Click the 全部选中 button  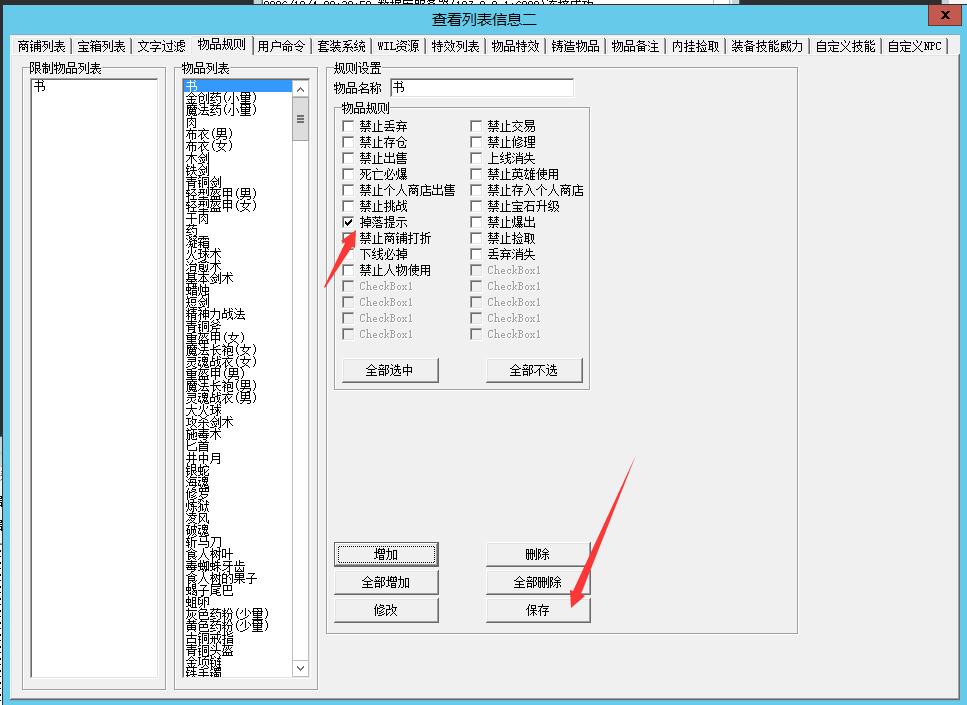390,370
